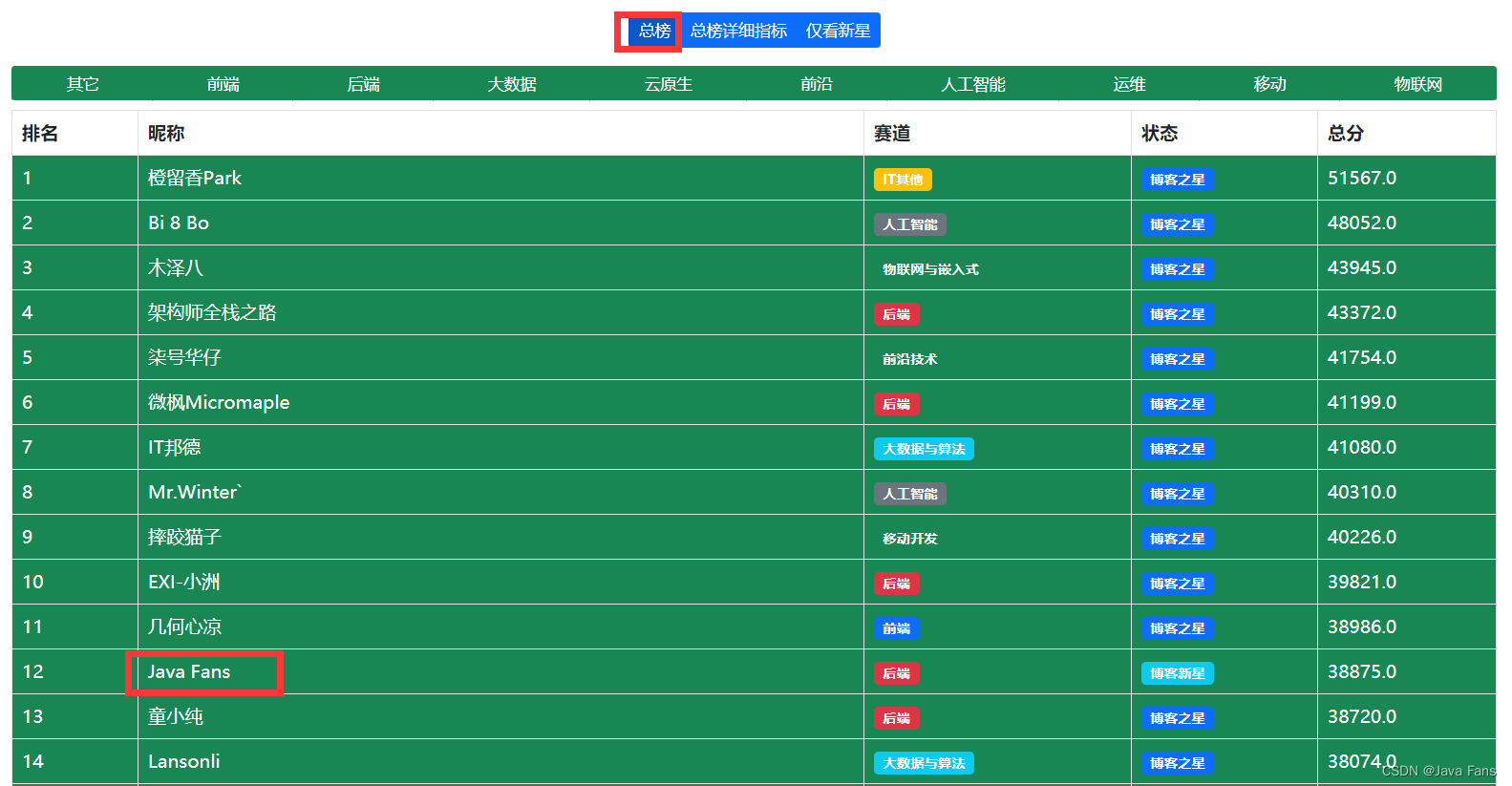Switch to 后端 category

point(363,84)
